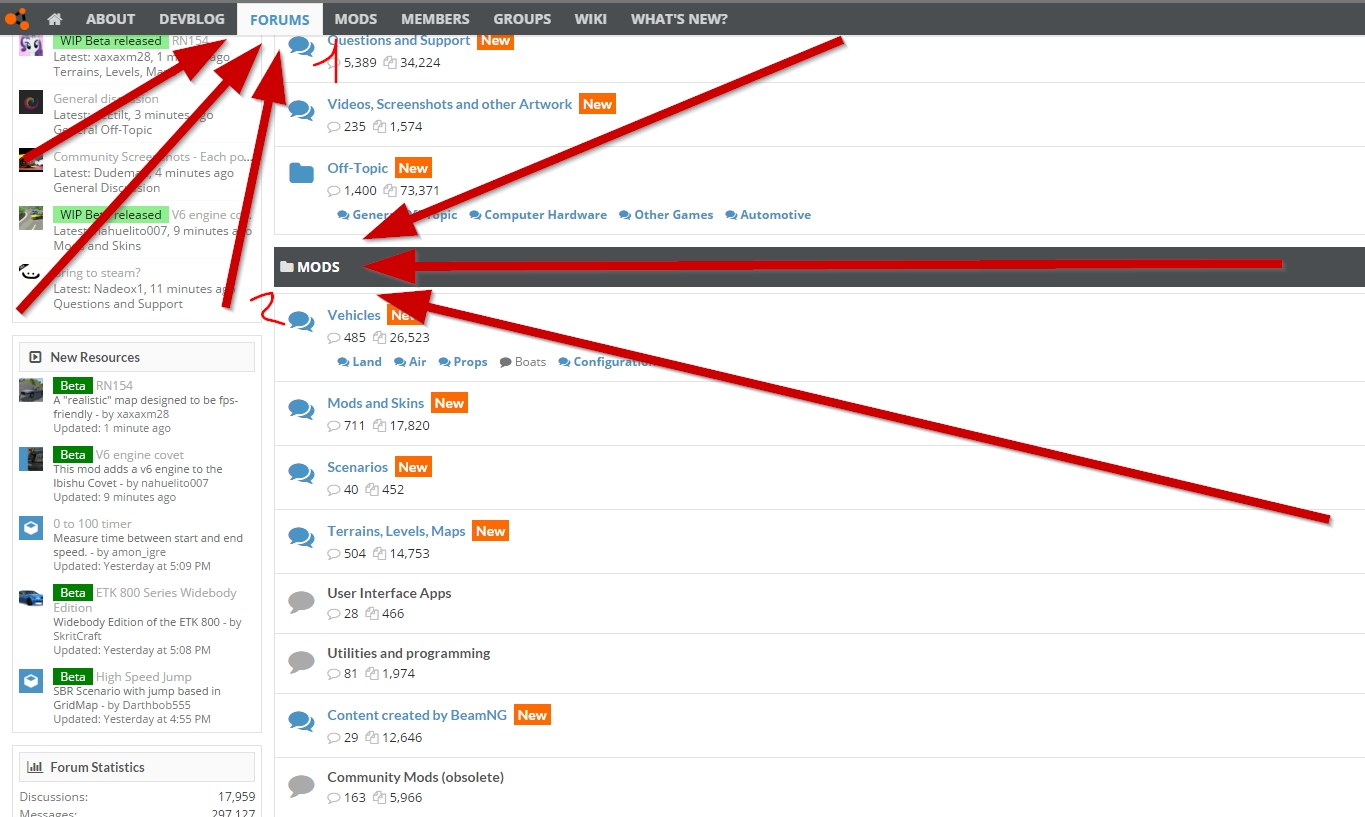The width and height of the screenshot is (1365, 817).
Task: Open Videos, Screenshots and other Artwork forum
Action: click(x=450, y=104)
